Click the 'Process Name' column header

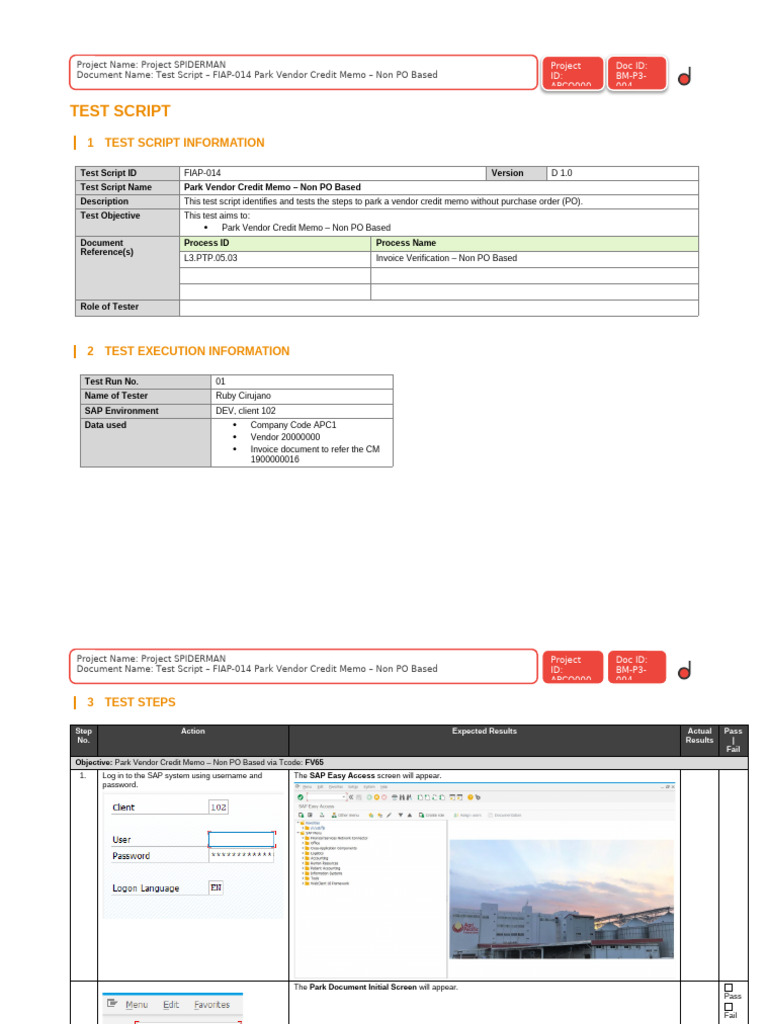coord(534,243)
